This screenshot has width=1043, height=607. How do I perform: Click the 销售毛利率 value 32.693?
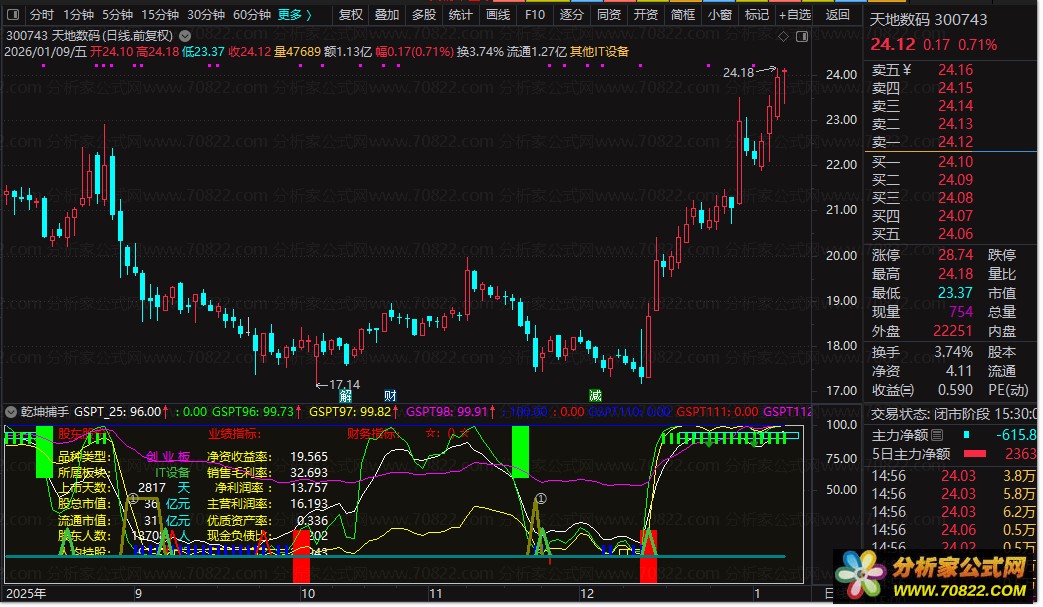point(309,473)
